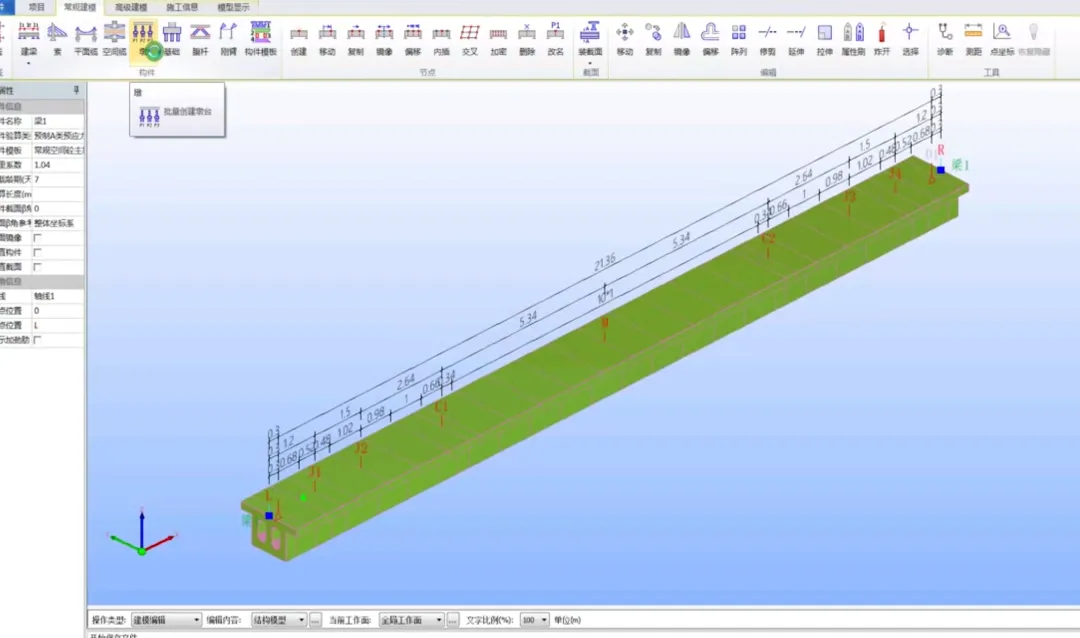Select the 刚臂 rigid arm tool

click(x=228, y=38)
